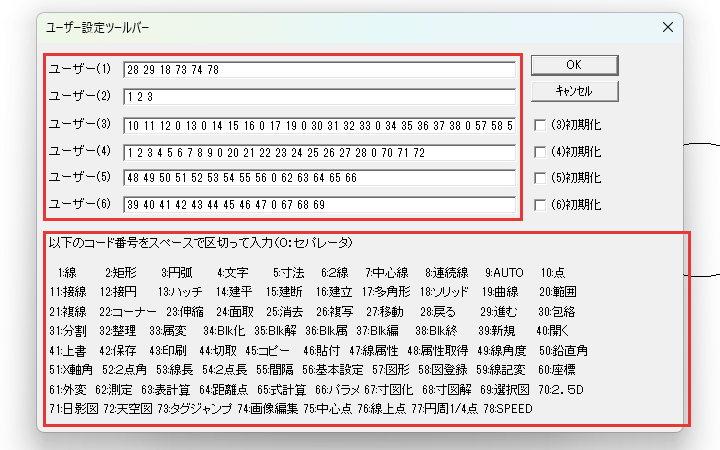
Task: Click the label ユーザー(1)
Action: (x=80, y=69)
